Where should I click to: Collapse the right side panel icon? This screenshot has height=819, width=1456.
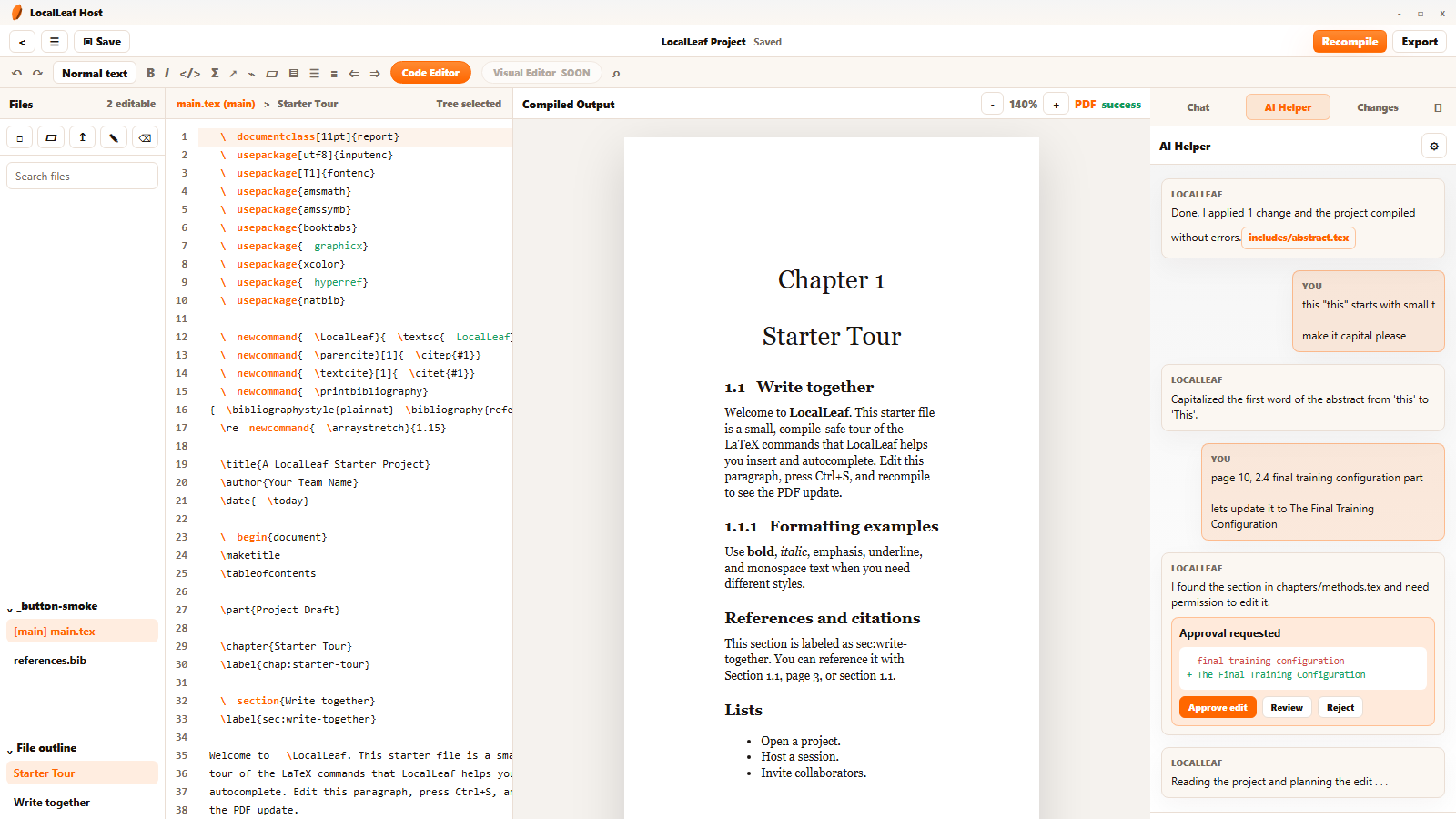[x=1438, y=107]
